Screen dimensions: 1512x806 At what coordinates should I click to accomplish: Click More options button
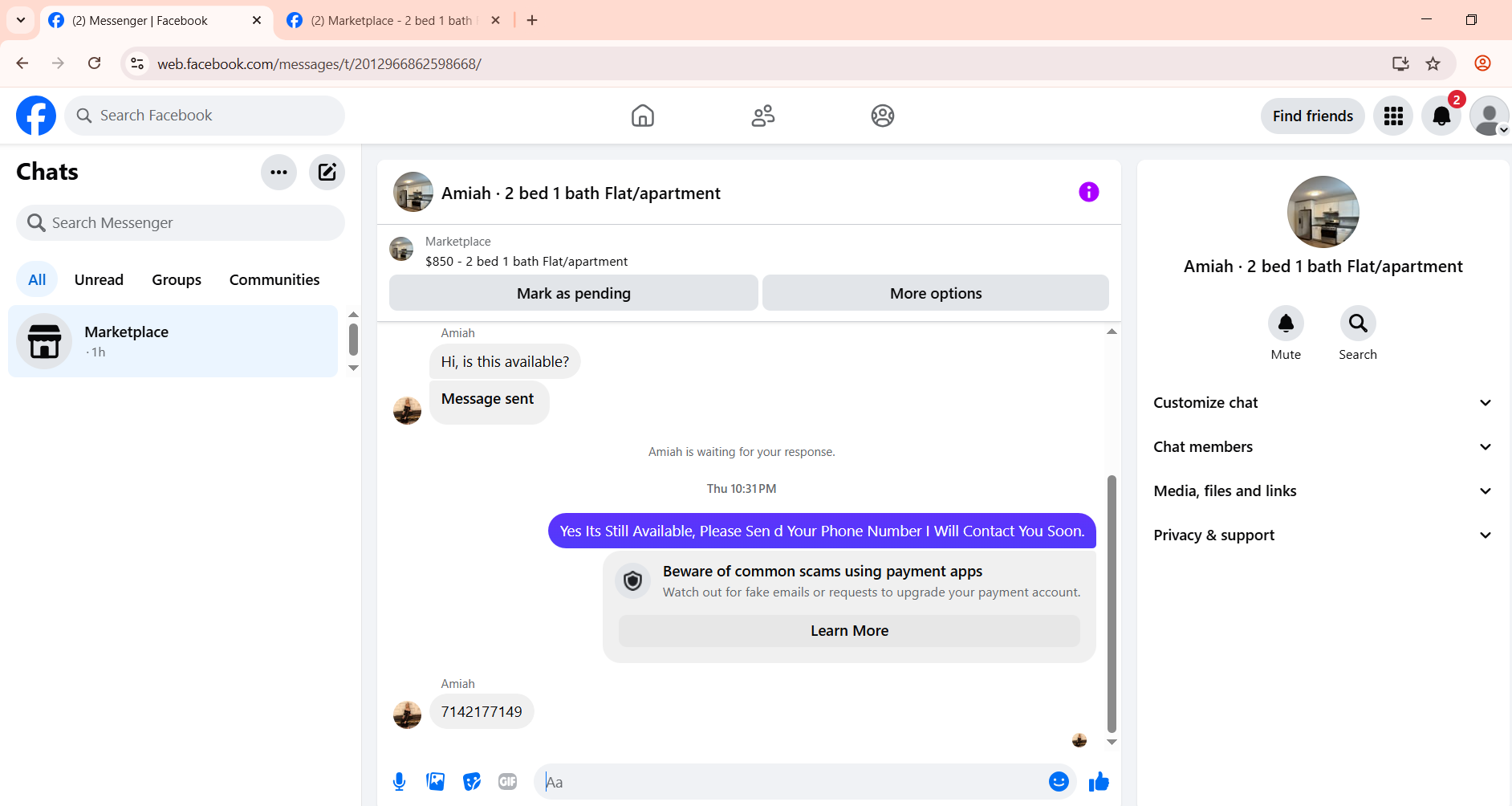point(936,293)
